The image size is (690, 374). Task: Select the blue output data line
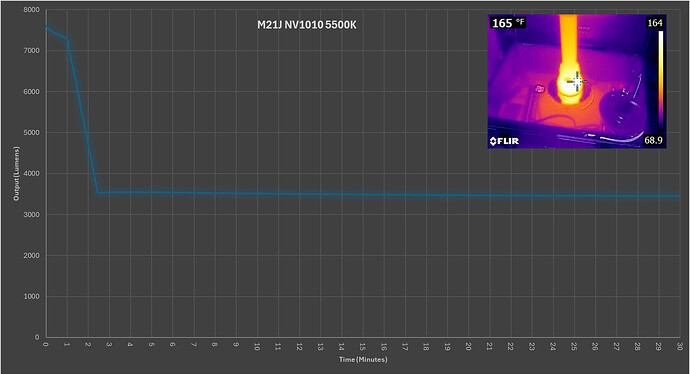[x=363, y=194]
